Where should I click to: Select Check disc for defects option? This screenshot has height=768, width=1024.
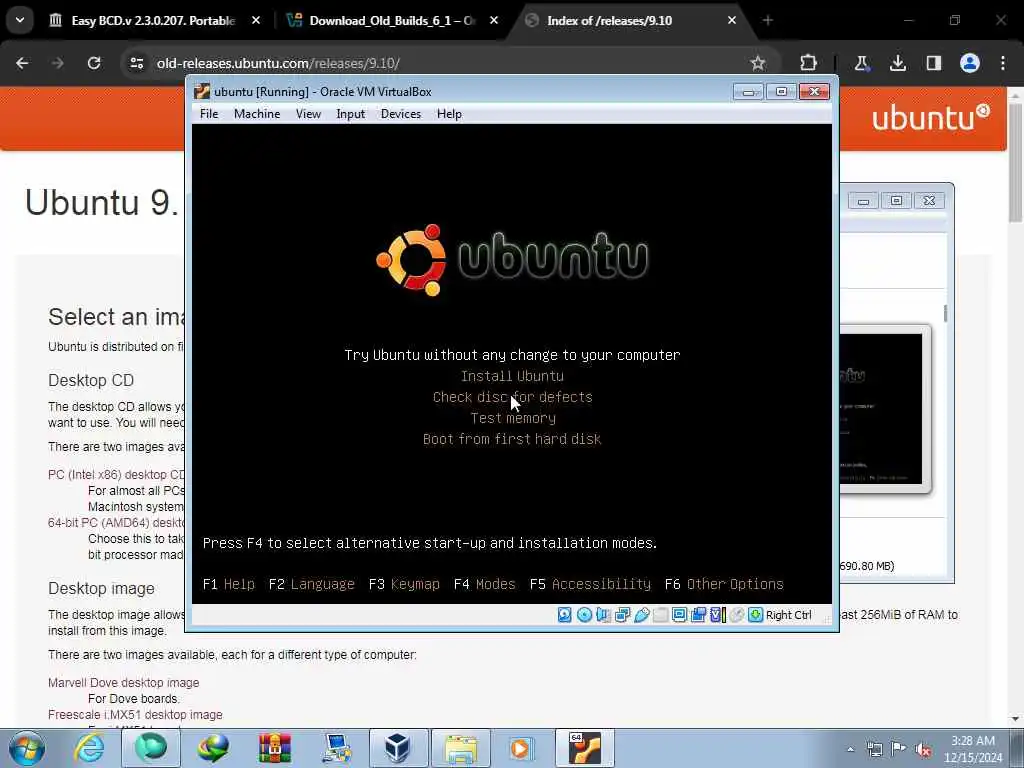point(513,397)
